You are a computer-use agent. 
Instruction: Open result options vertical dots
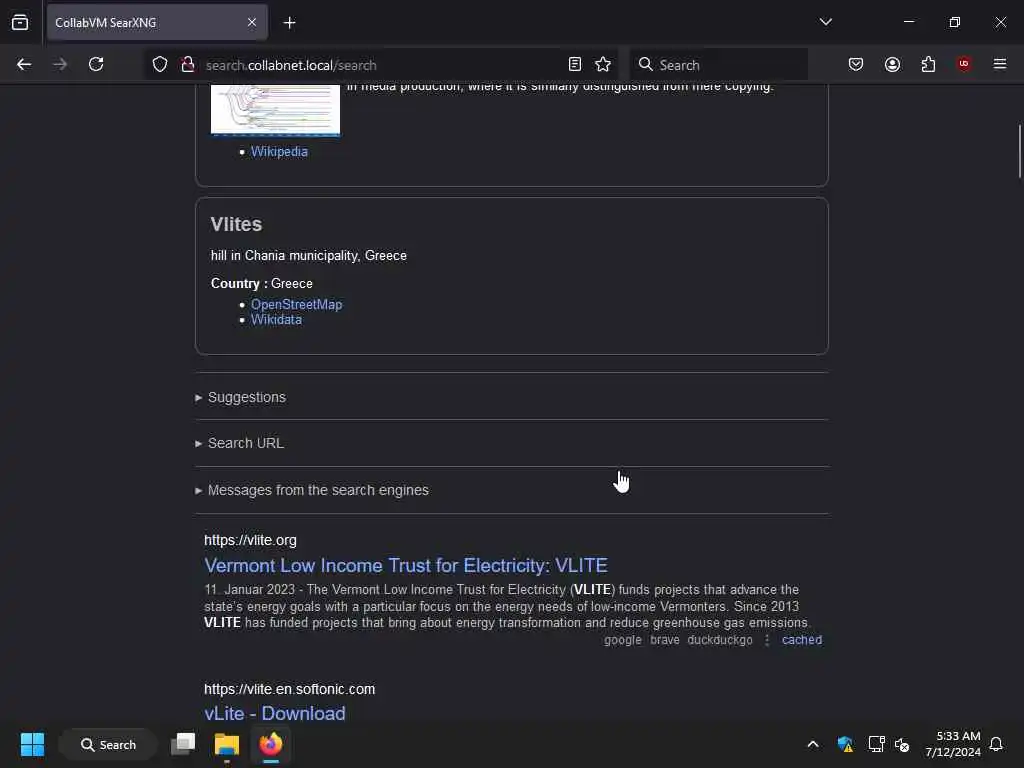coord(767,640)
